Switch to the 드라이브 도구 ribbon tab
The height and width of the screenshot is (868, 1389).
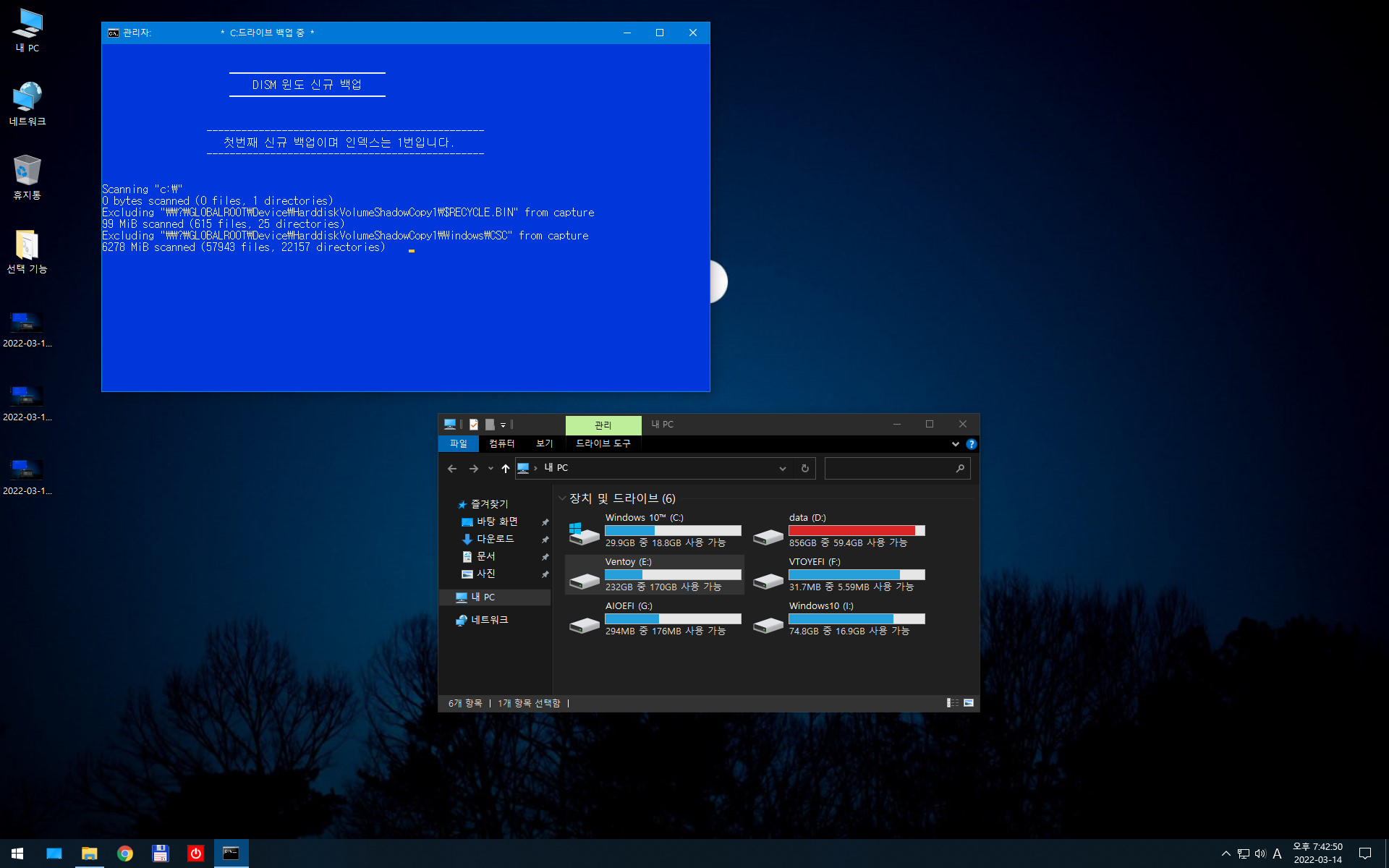603,443
